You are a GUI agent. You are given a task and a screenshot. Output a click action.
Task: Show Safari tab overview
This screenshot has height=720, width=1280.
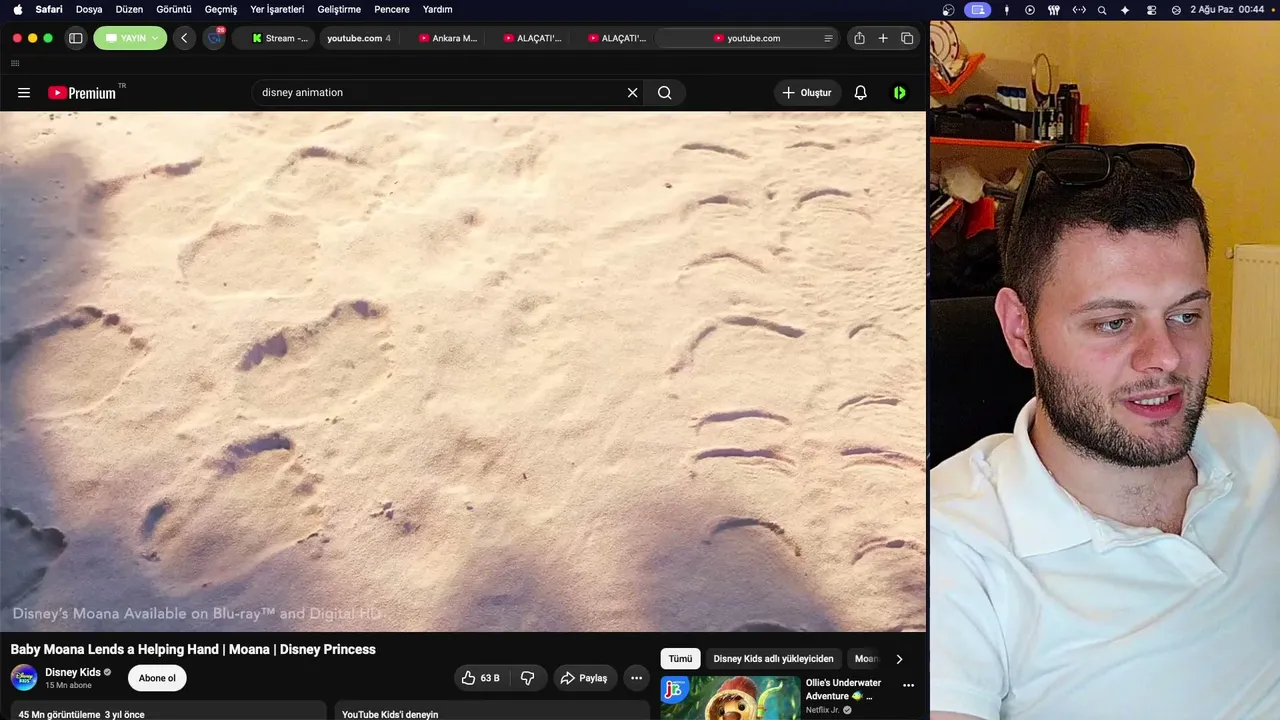[907, 38]
